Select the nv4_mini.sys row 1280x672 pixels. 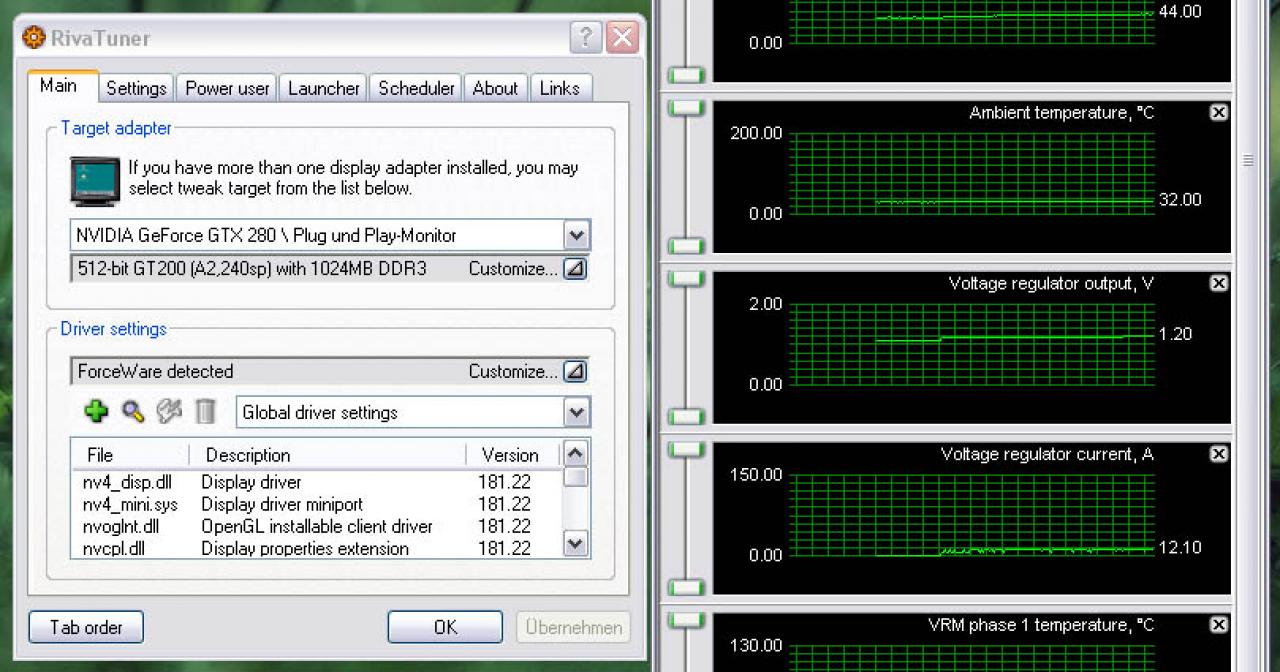click(x=316, y=504)
